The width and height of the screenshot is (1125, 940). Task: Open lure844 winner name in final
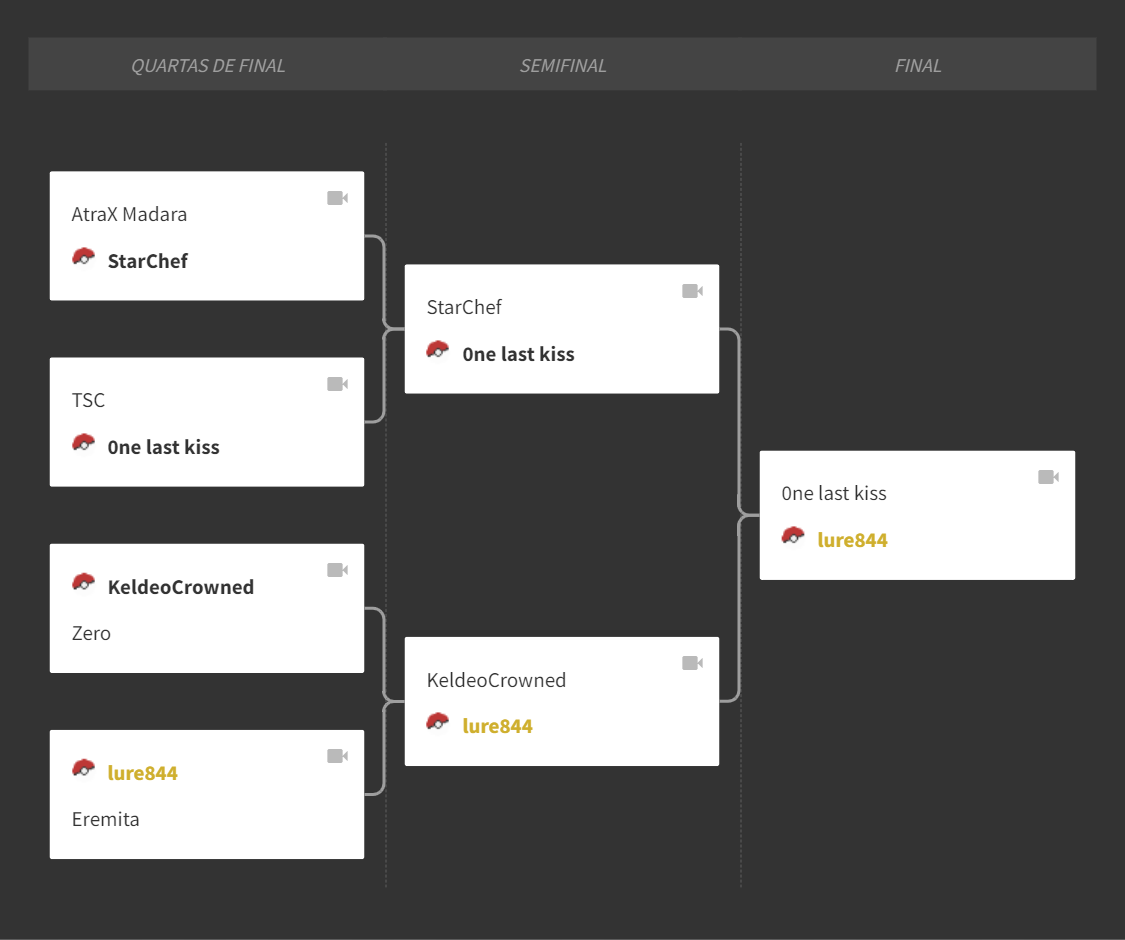(852, 540)
